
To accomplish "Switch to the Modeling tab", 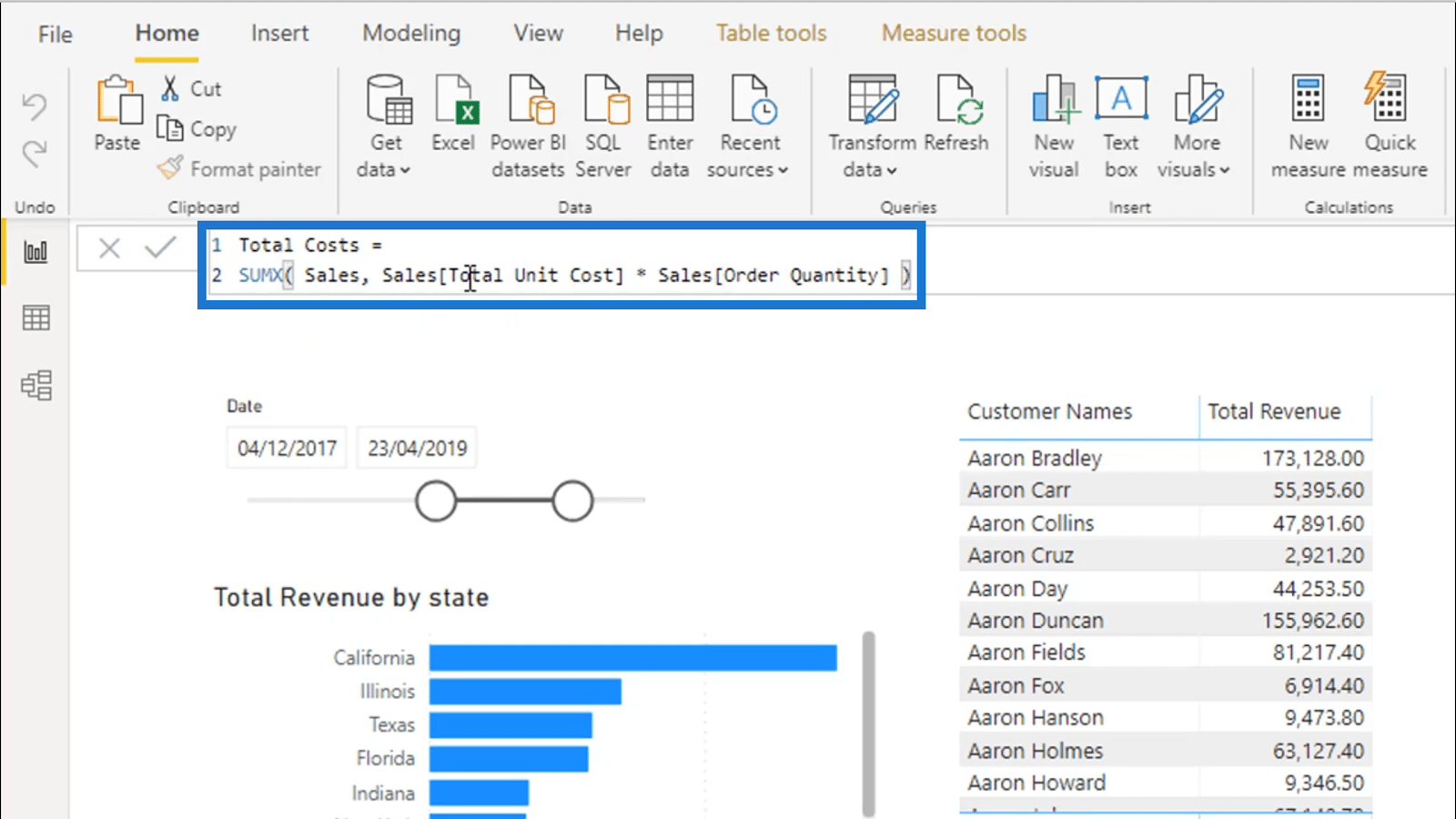I will point(411,34).
